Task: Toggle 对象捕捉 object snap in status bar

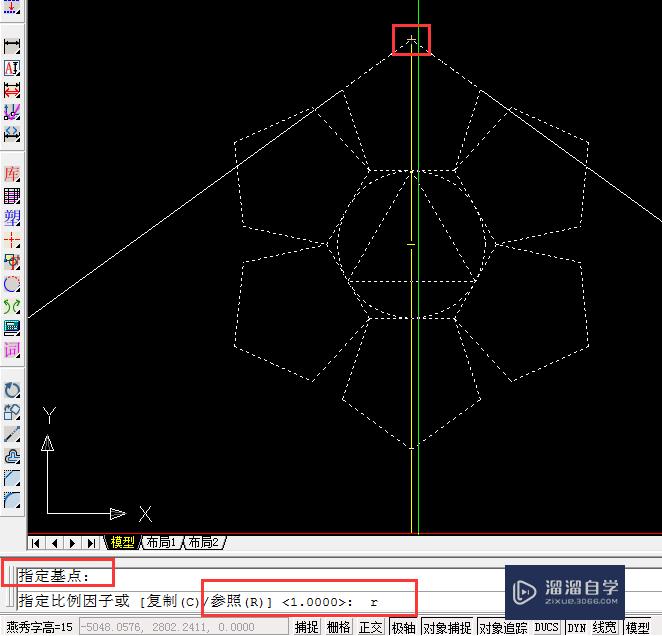Action: [x=447, y=627]
